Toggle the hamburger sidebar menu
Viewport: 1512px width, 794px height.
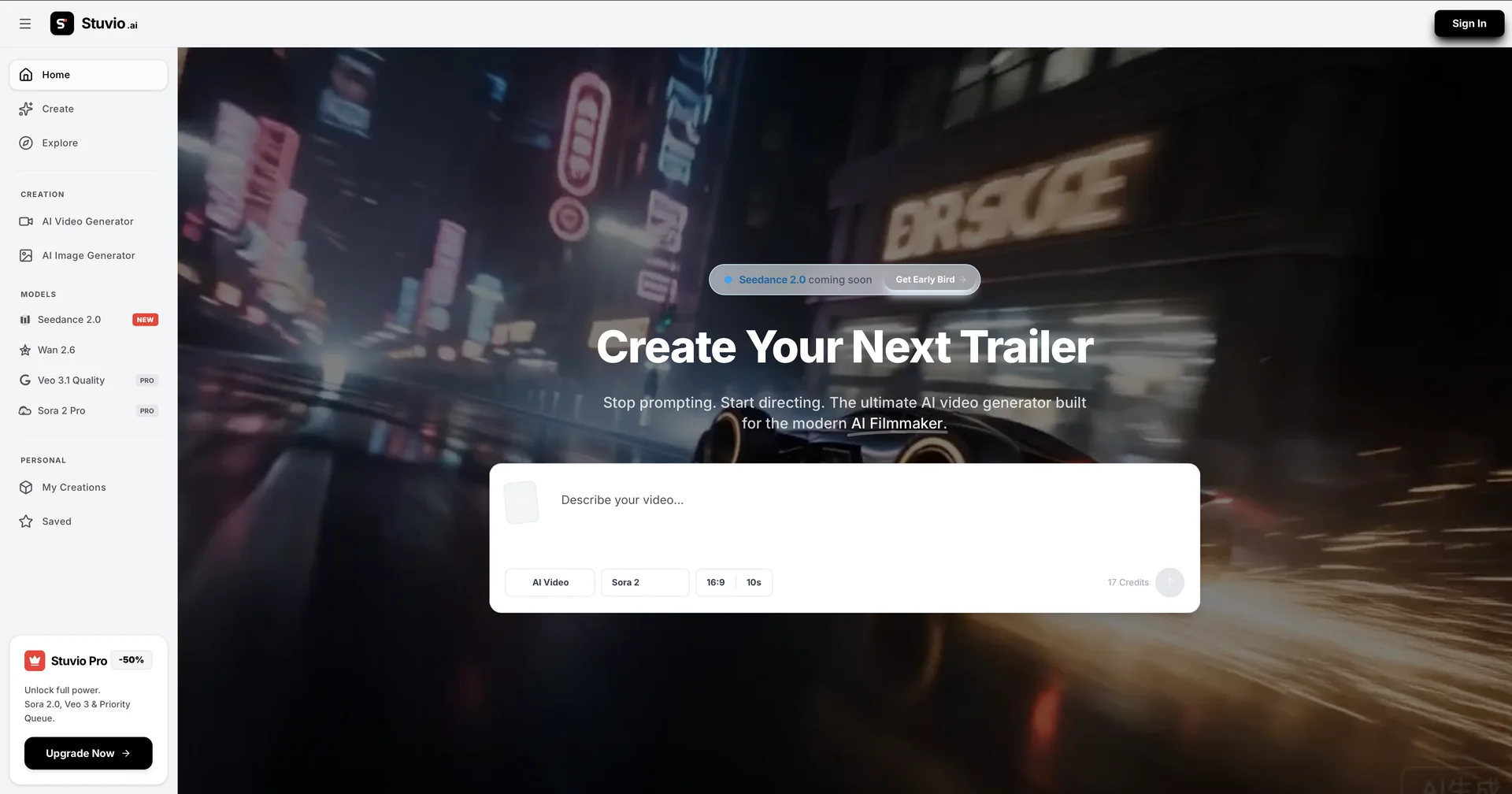tap(25, 24)
